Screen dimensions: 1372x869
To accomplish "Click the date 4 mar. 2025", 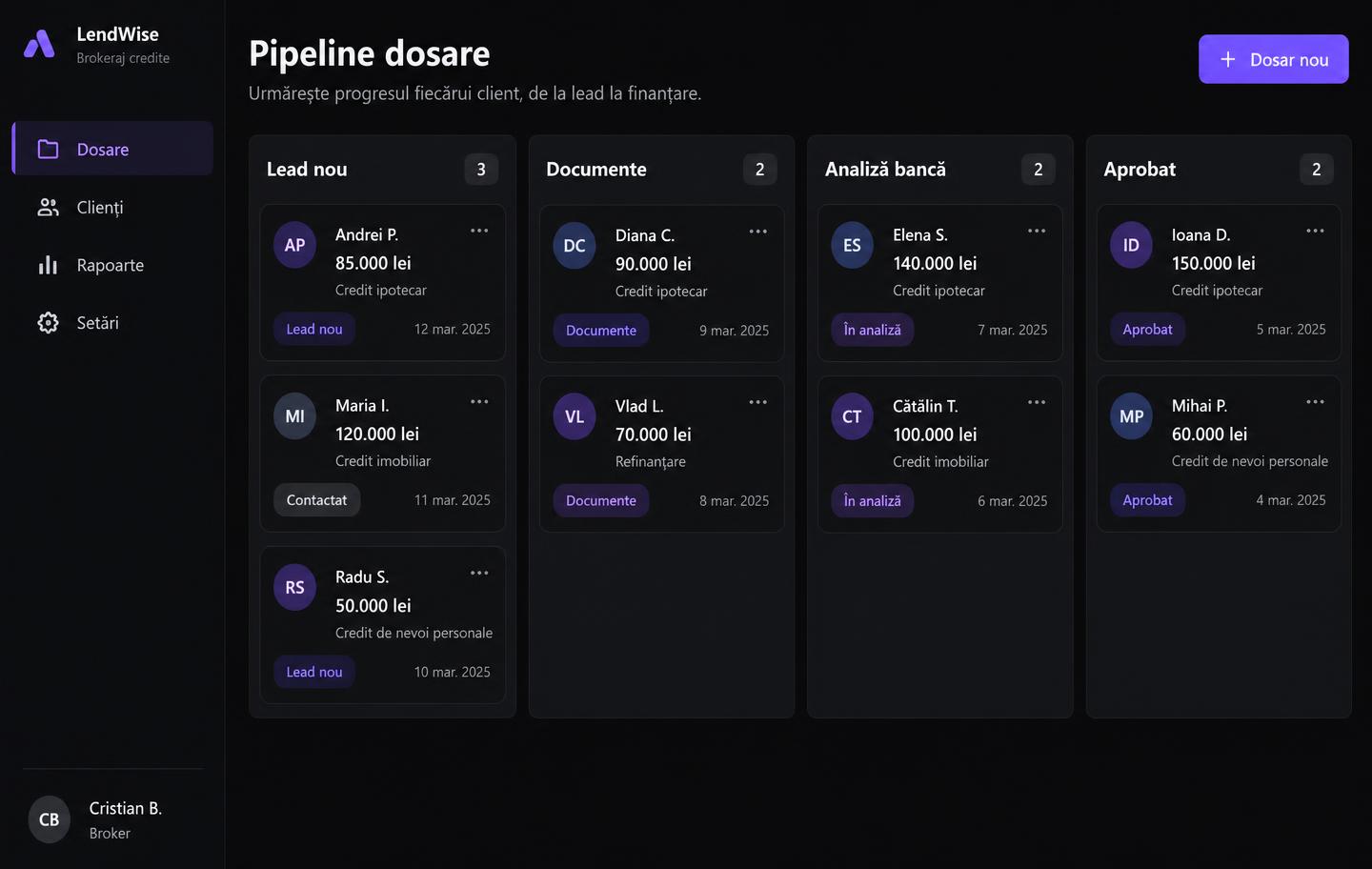I will pos(1291,500).
